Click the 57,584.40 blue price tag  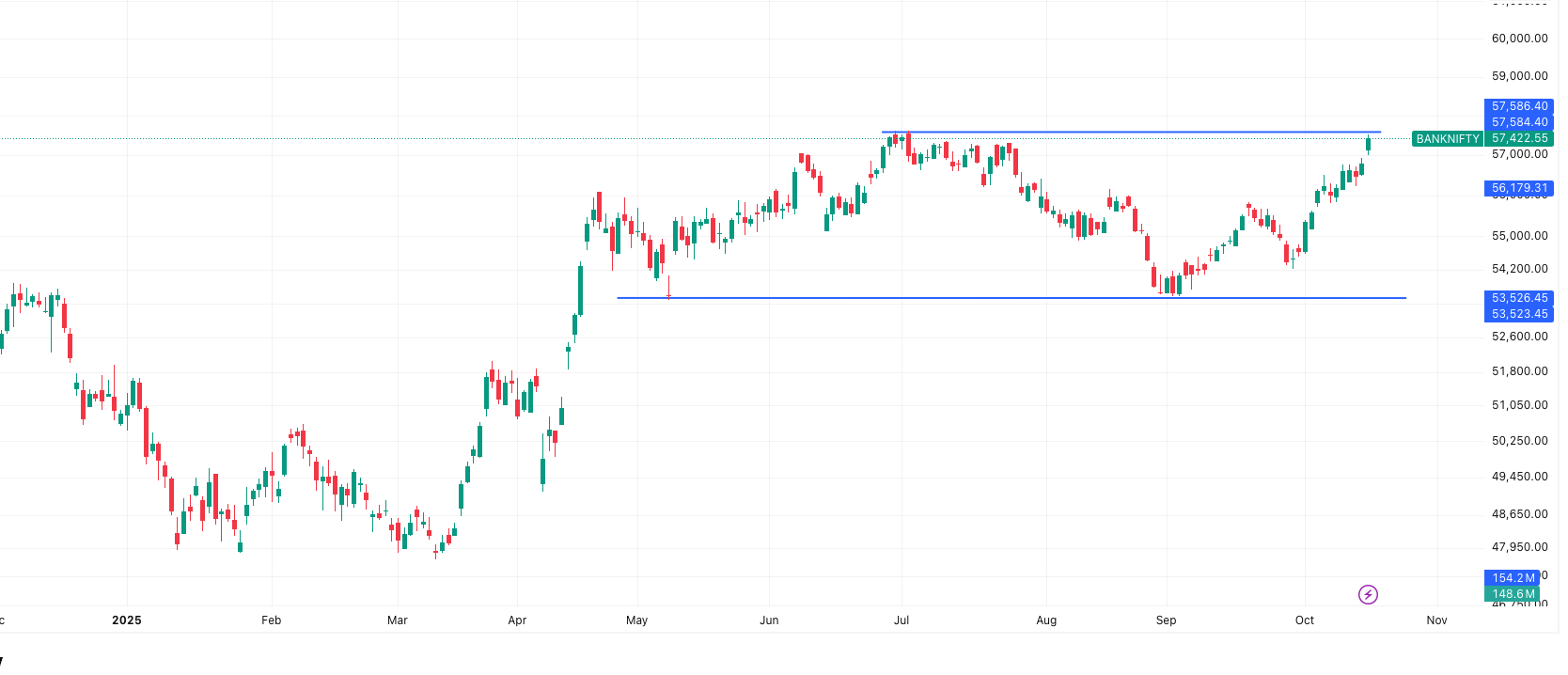(x=1519, y=122)
